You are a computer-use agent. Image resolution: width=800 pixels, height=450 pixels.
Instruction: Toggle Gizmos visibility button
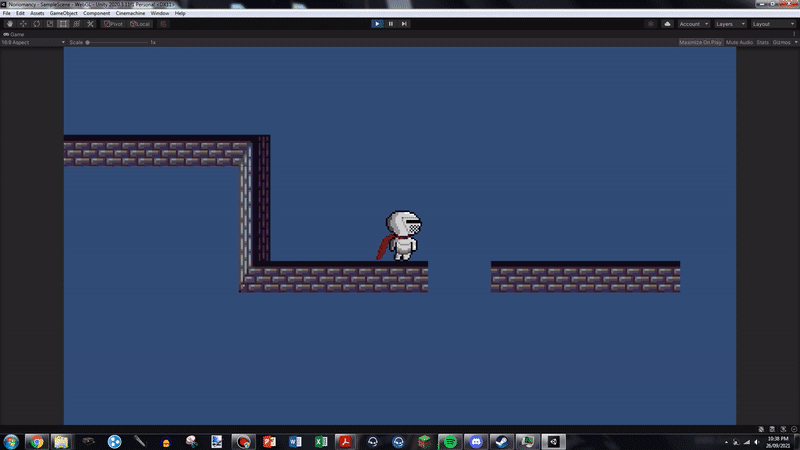pyautogui.click(x=781, y=42)
